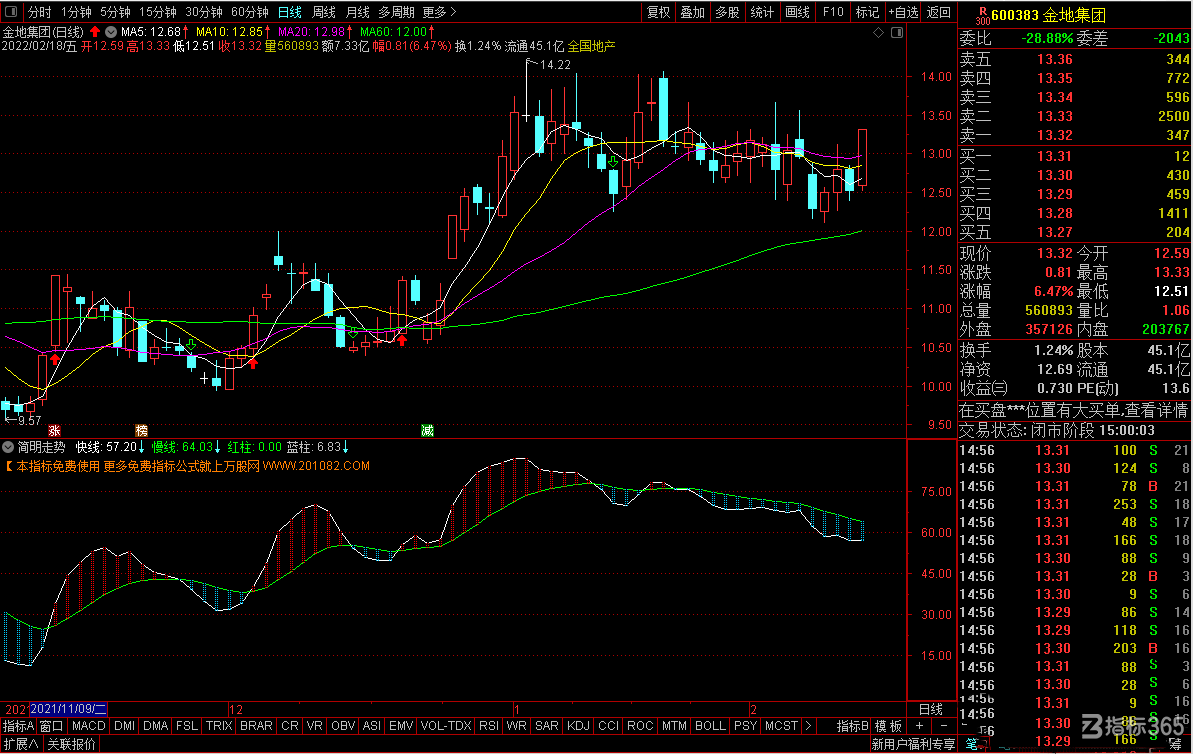Click the panel layout icon beside 分时

11,11
